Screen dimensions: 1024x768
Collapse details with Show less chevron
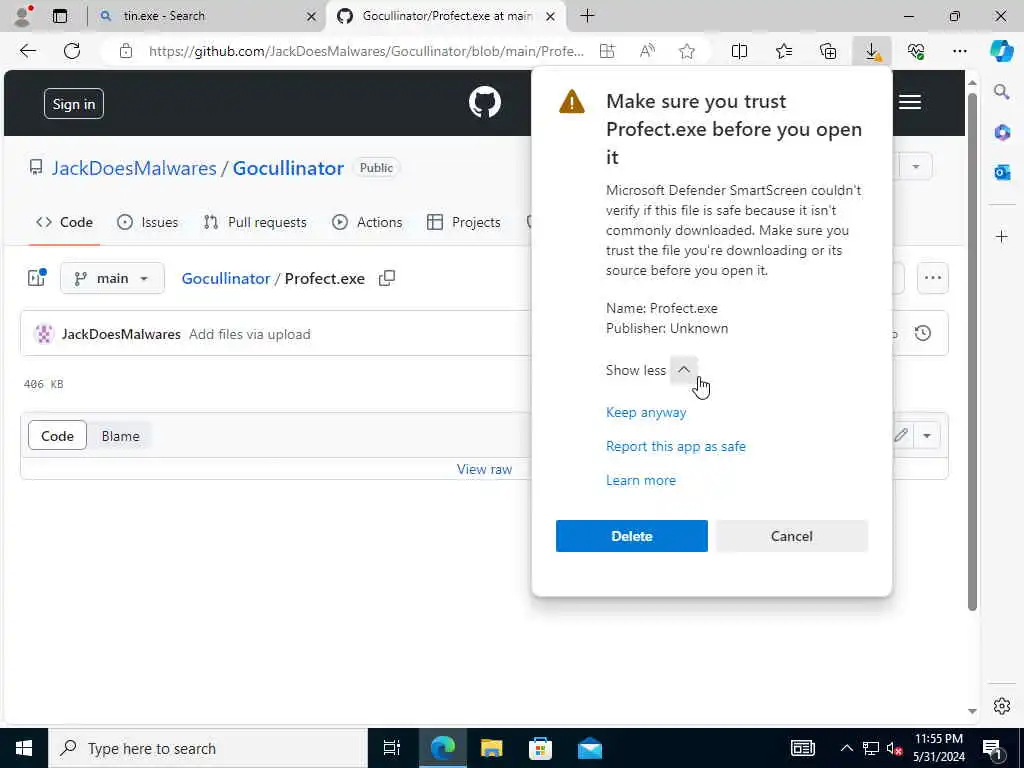click(684, 370)
